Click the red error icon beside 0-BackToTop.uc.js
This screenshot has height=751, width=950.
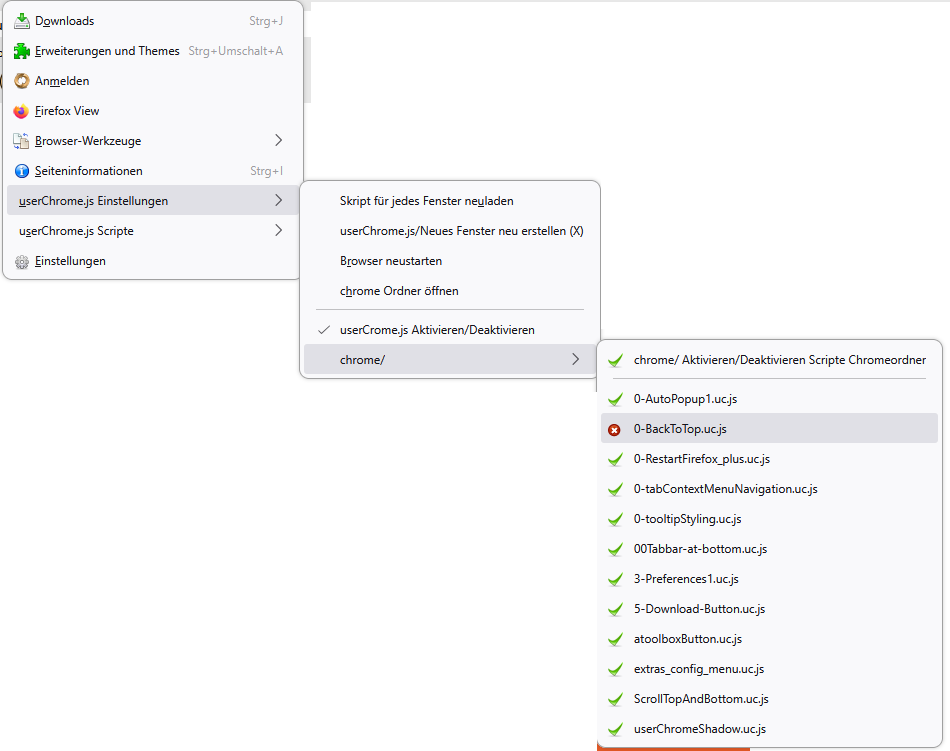(x=615, y=430)
